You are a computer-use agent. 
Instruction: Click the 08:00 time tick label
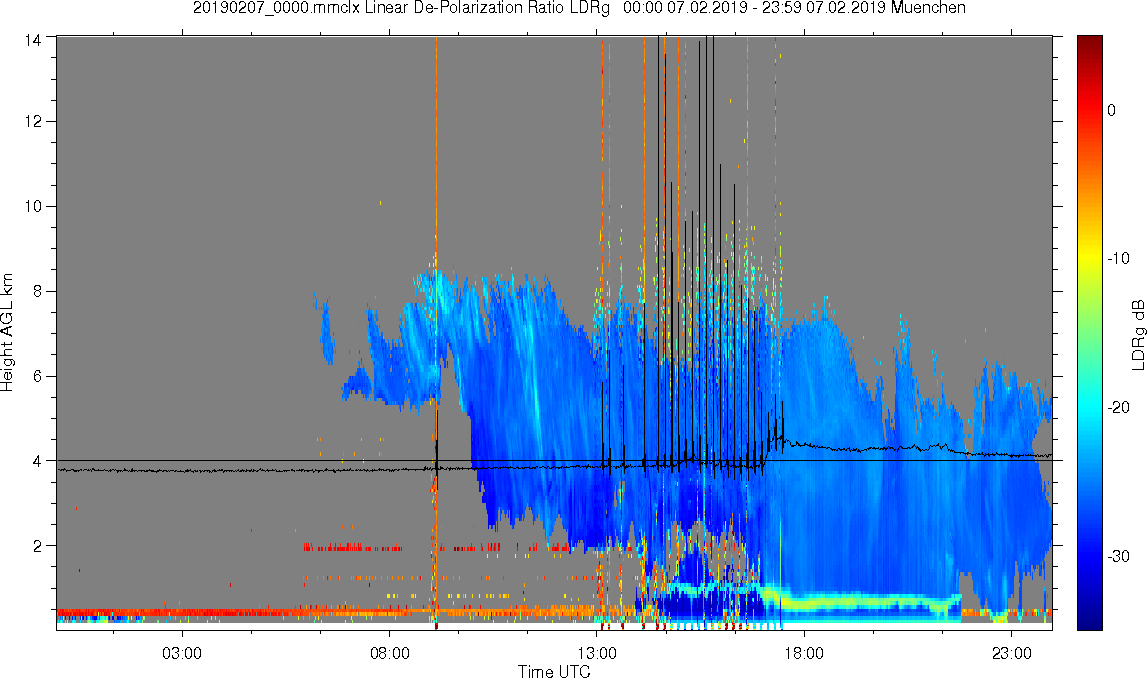(x=389, y=653)
